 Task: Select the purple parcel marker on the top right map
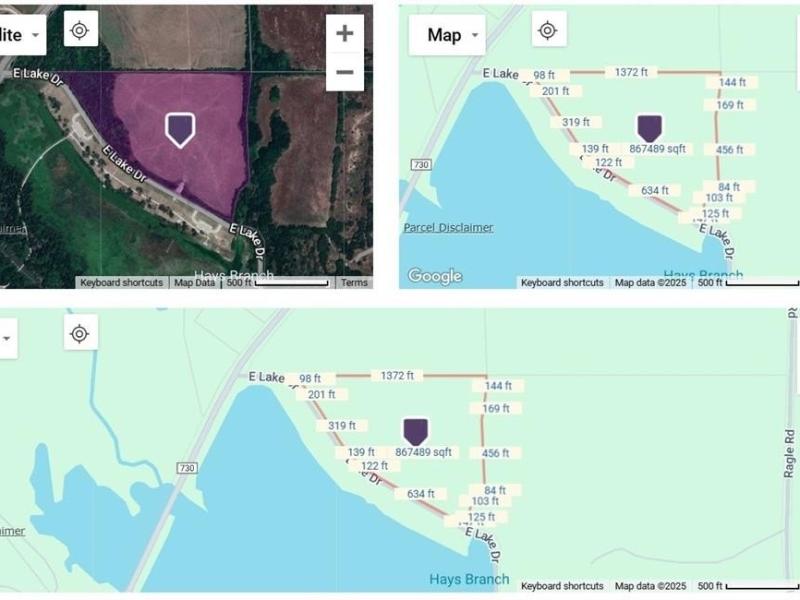tap(649, 128)
